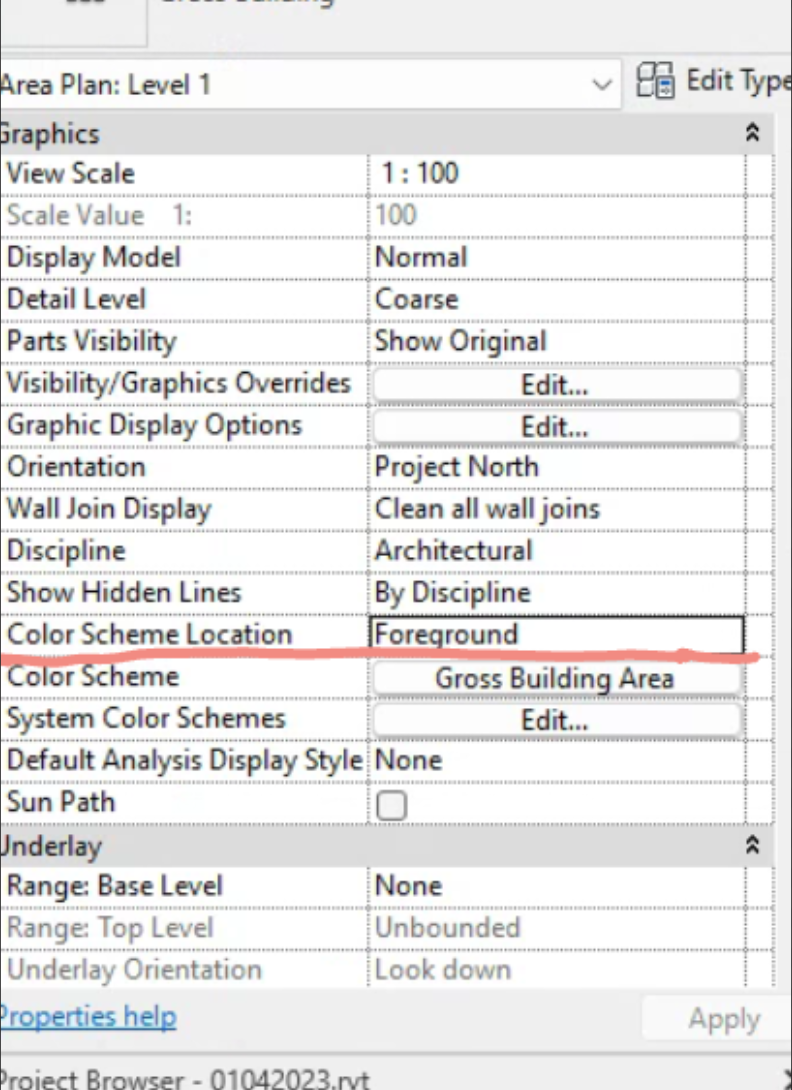Screen dimensions: 792x1090
Task: Select Show Hidden Lines By Discipline value
Action: [x=557, y=592]
